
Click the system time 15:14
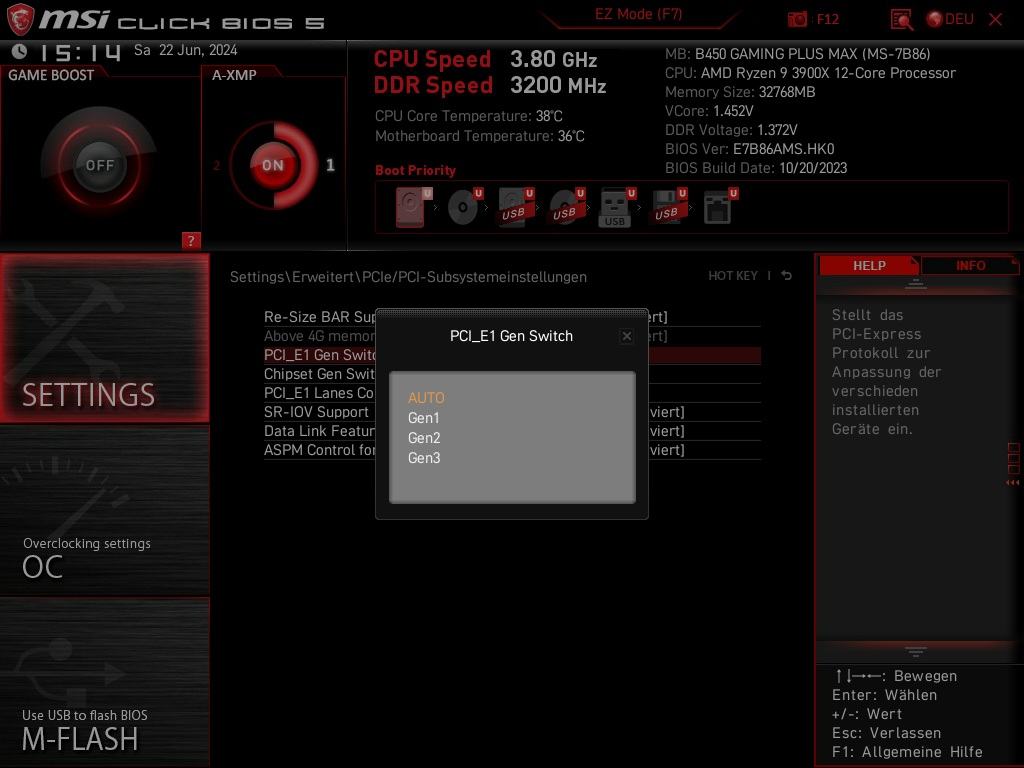tap(80, 52)
